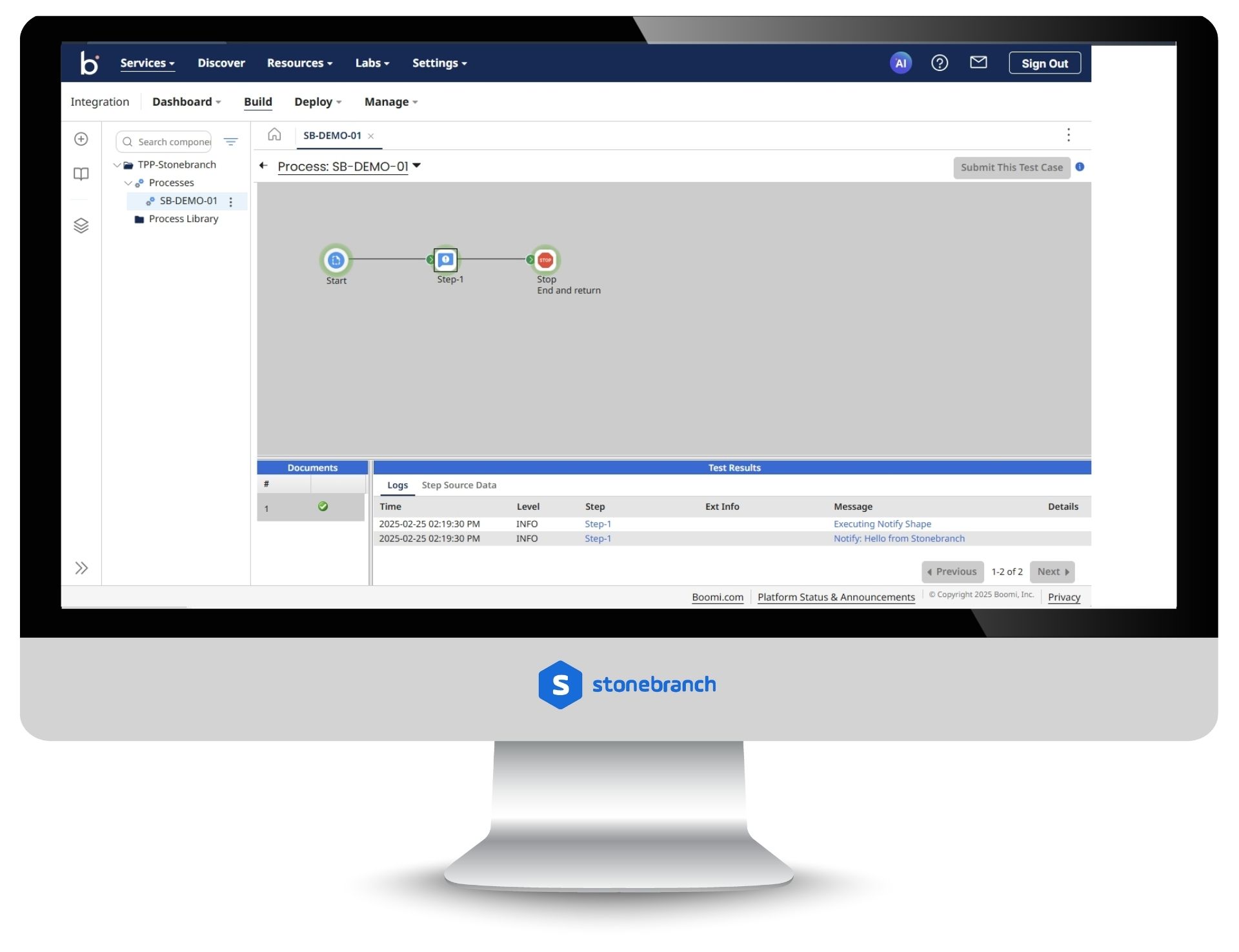
Task: Open the book library icon in sidebar
Action: (x=81, y=174)
